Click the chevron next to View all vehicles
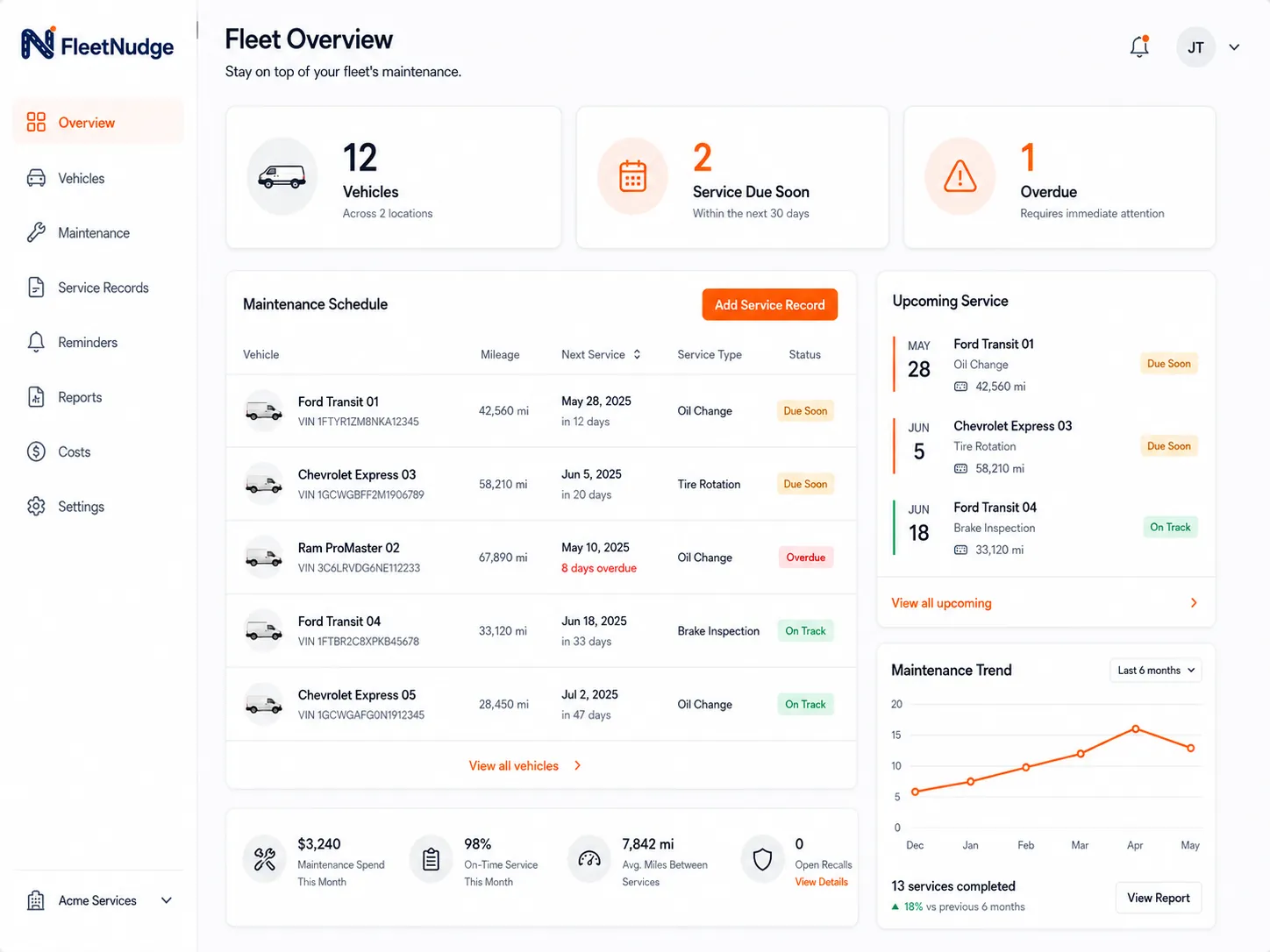Image resolution: width=1270 pixels, height=952 pixels. pos(577,766)
